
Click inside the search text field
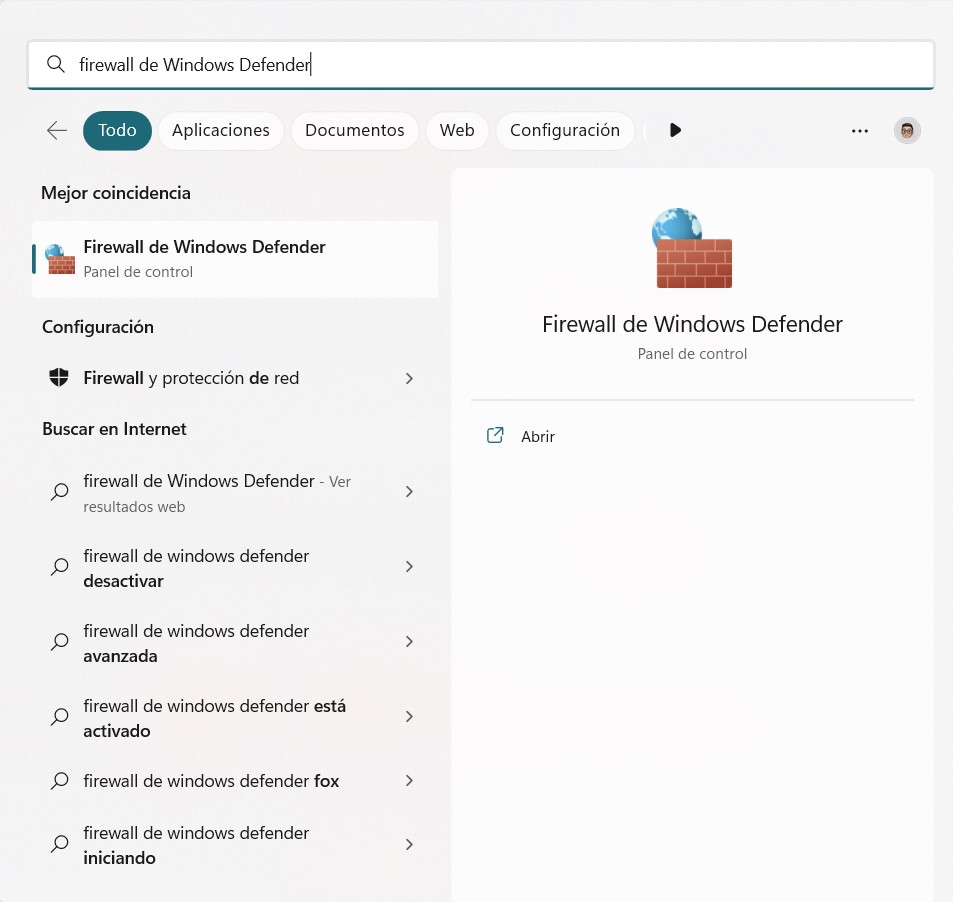500,65
